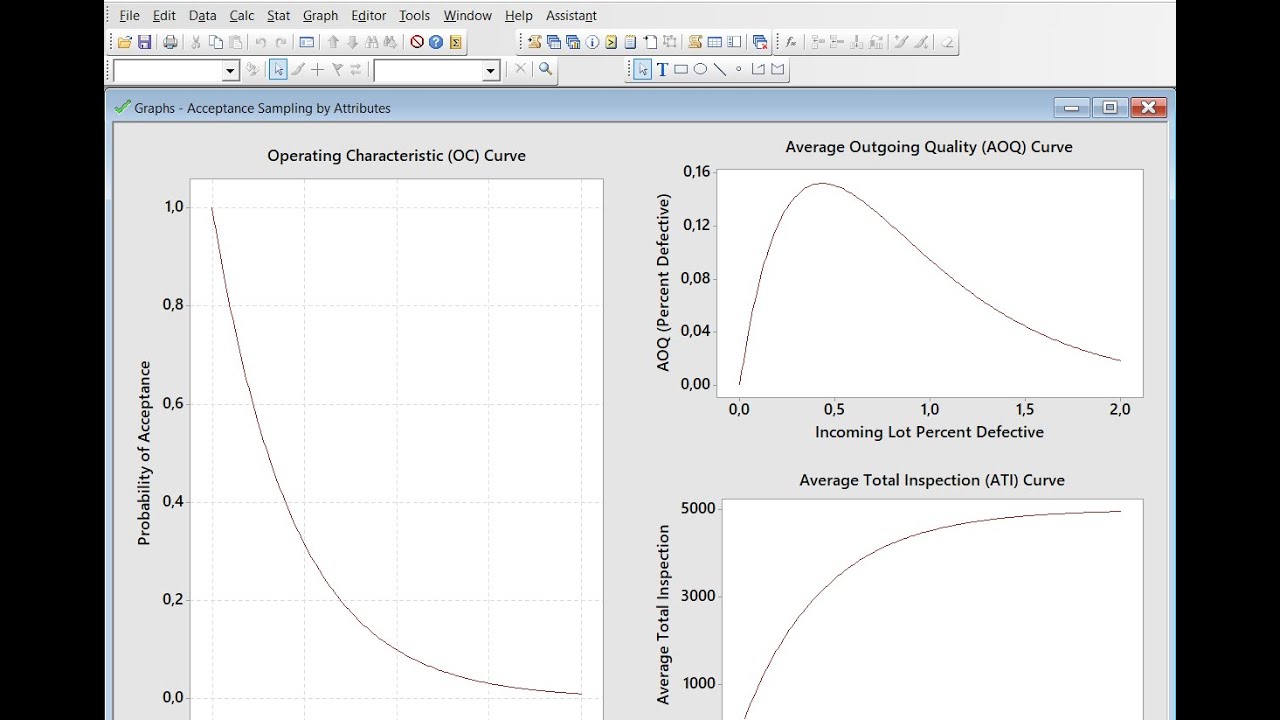This screenshot has height=720, width=1280.
Task: Open Help via blue question icon
Action: click(436, 42)
